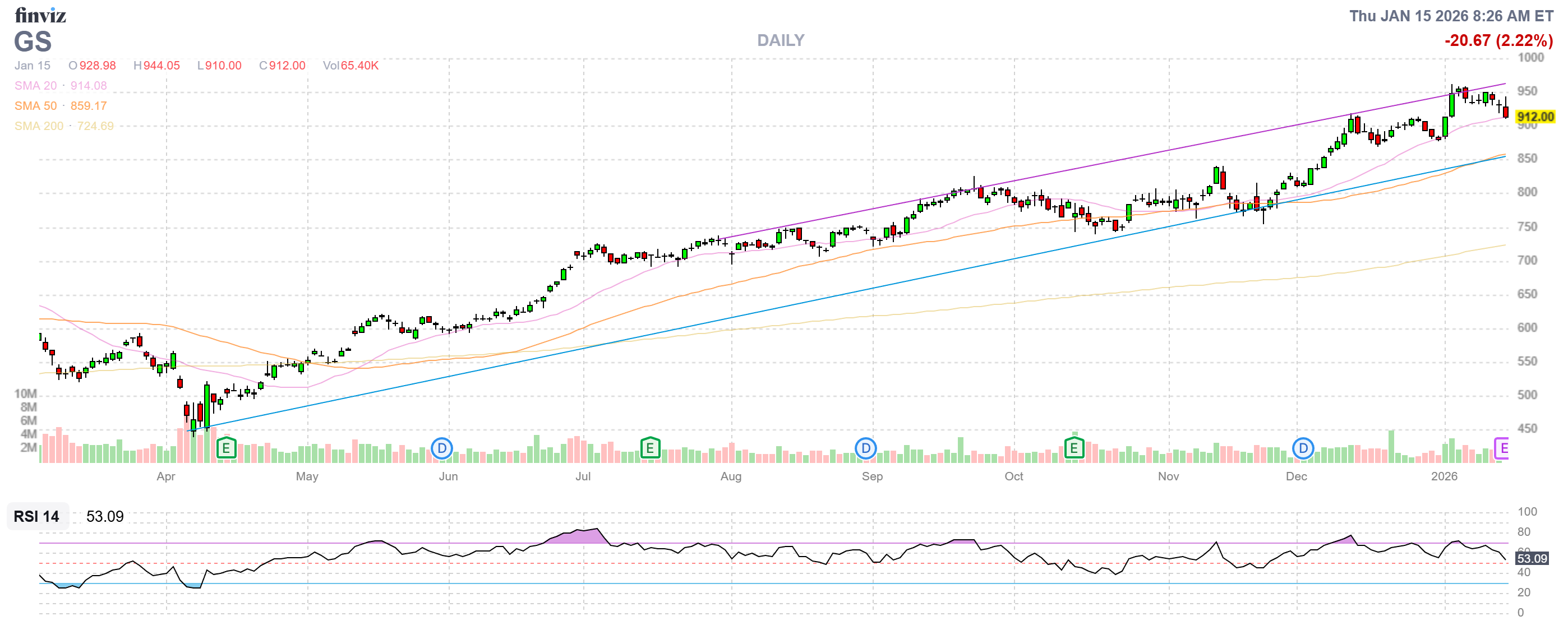This screenshot has height=630, width=1568.
Task: Click the GS ticker symbol
Action: (x=33, y=42)
